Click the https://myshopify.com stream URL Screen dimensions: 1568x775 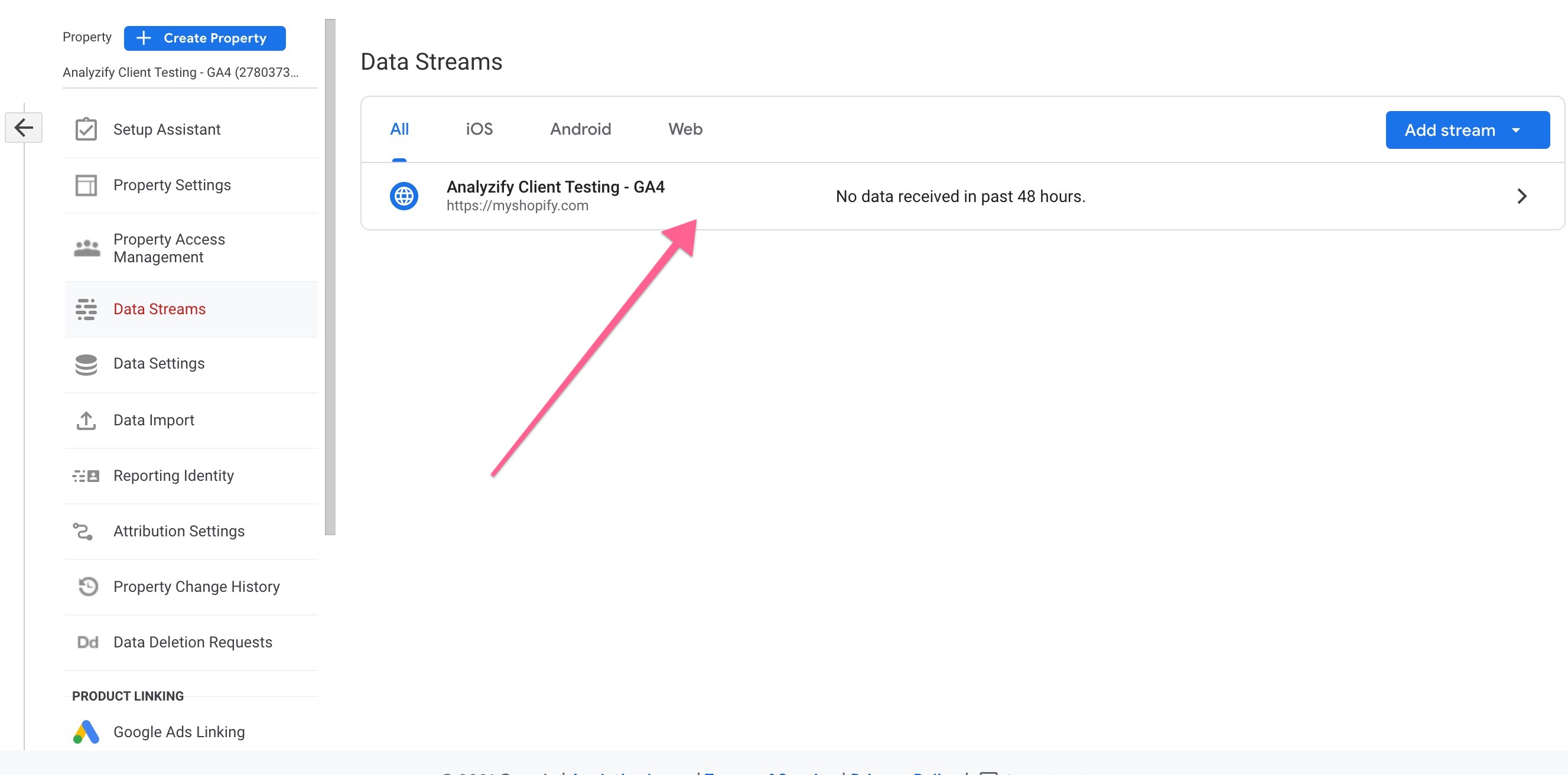coord(518,206)
